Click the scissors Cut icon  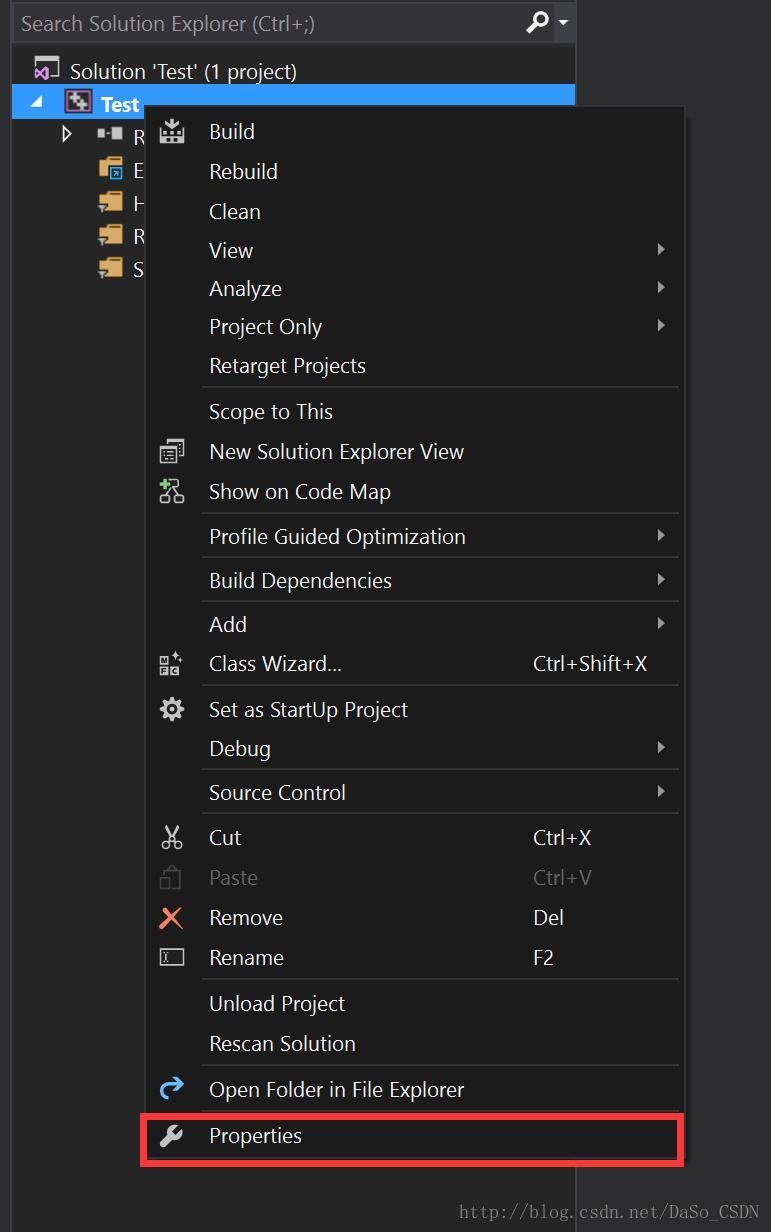(172, 838)
